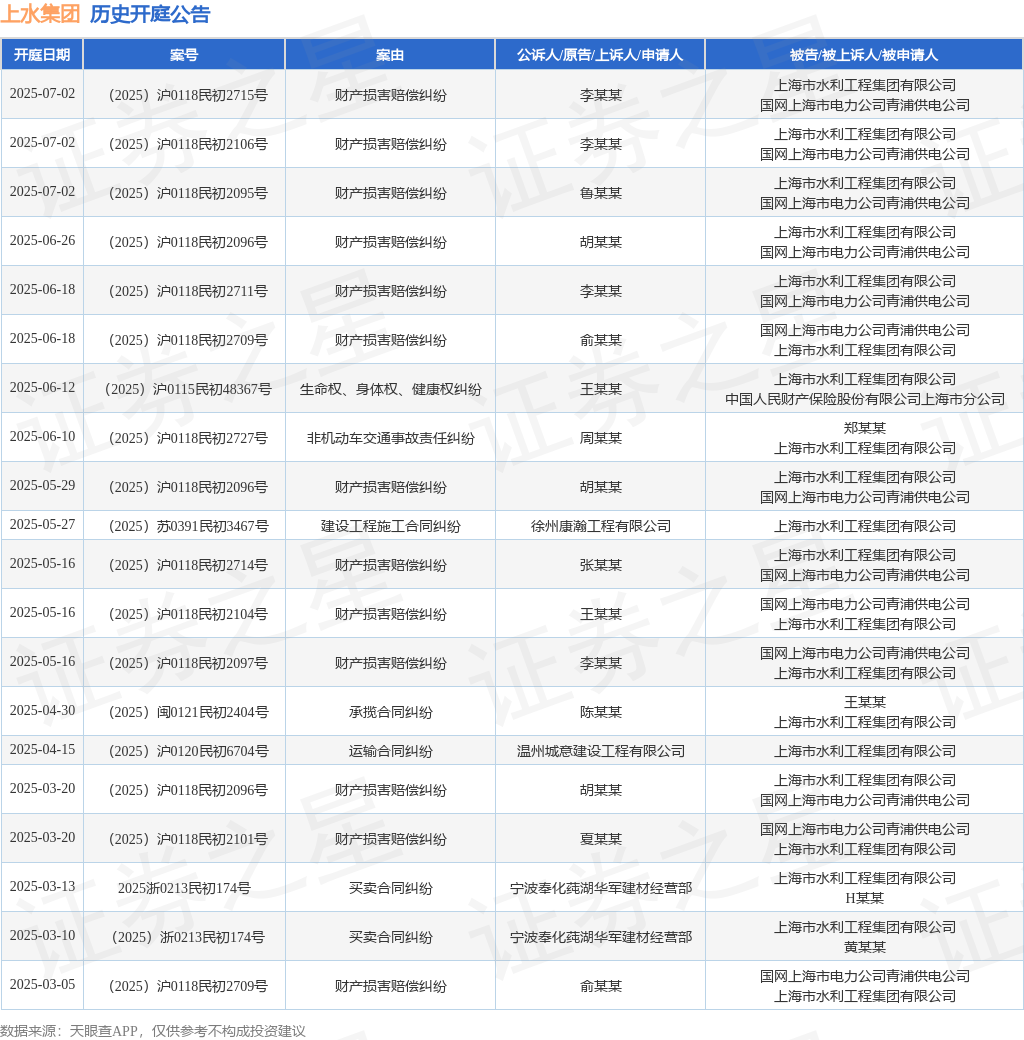Click the date 2025-03-05
This screenshot has height=1040, width=1024.
point(42,984)
